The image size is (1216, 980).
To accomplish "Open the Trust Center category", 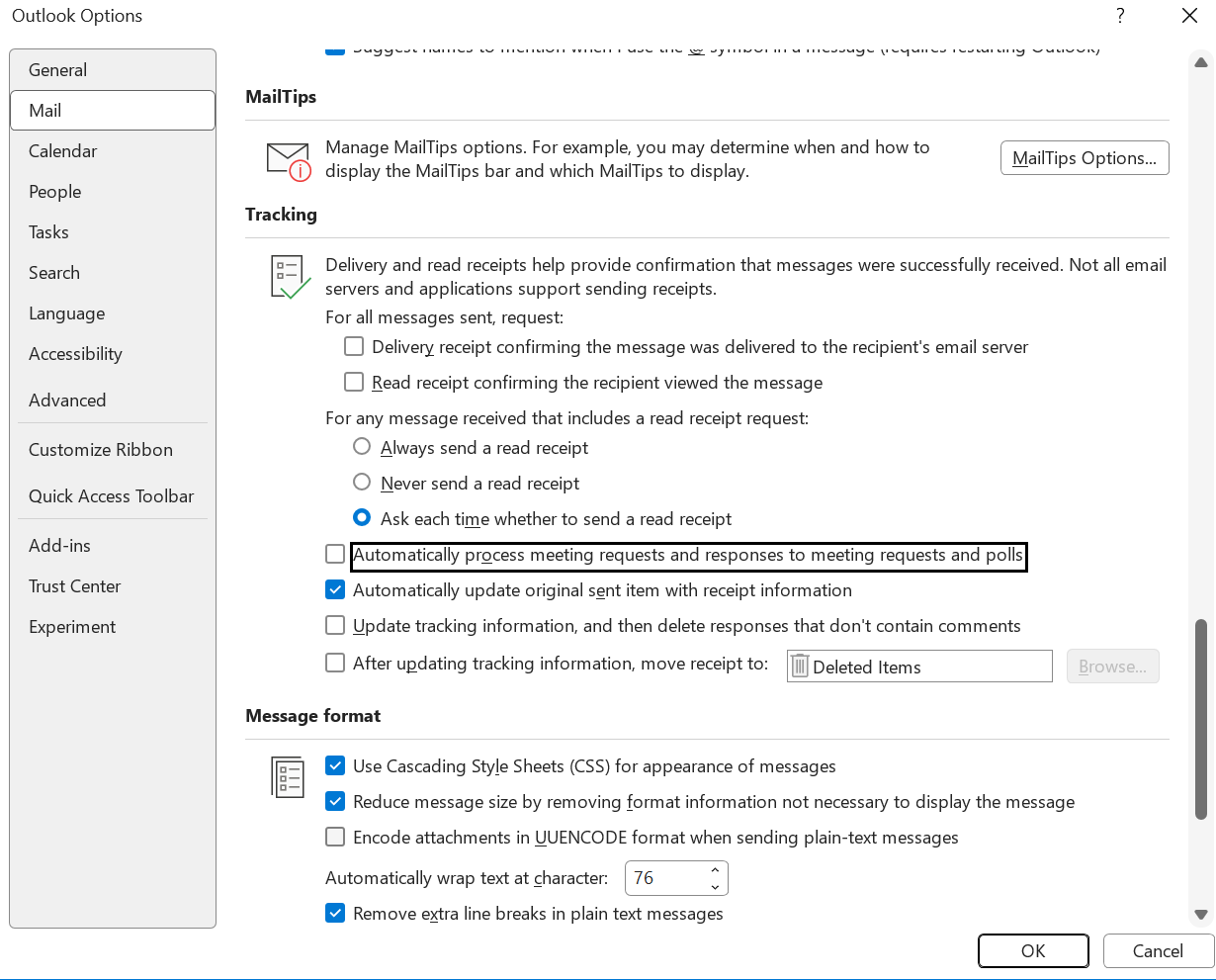I will pos(113,586).
